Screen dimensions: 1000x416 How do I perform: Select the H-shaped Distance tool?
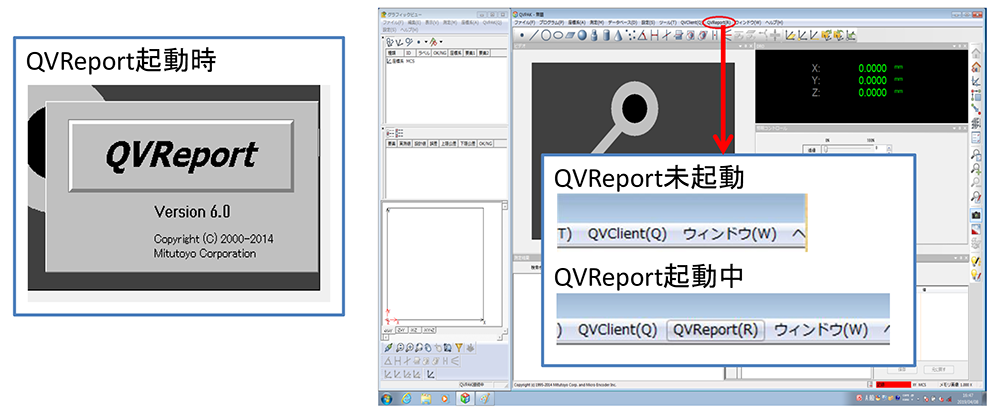[x=654, y=36]
